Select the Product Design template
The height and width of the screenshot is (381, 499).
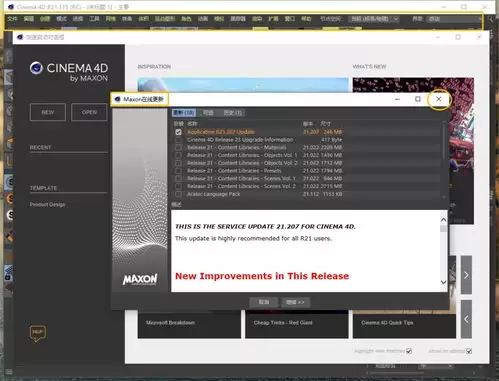click(x=48, y=204)
